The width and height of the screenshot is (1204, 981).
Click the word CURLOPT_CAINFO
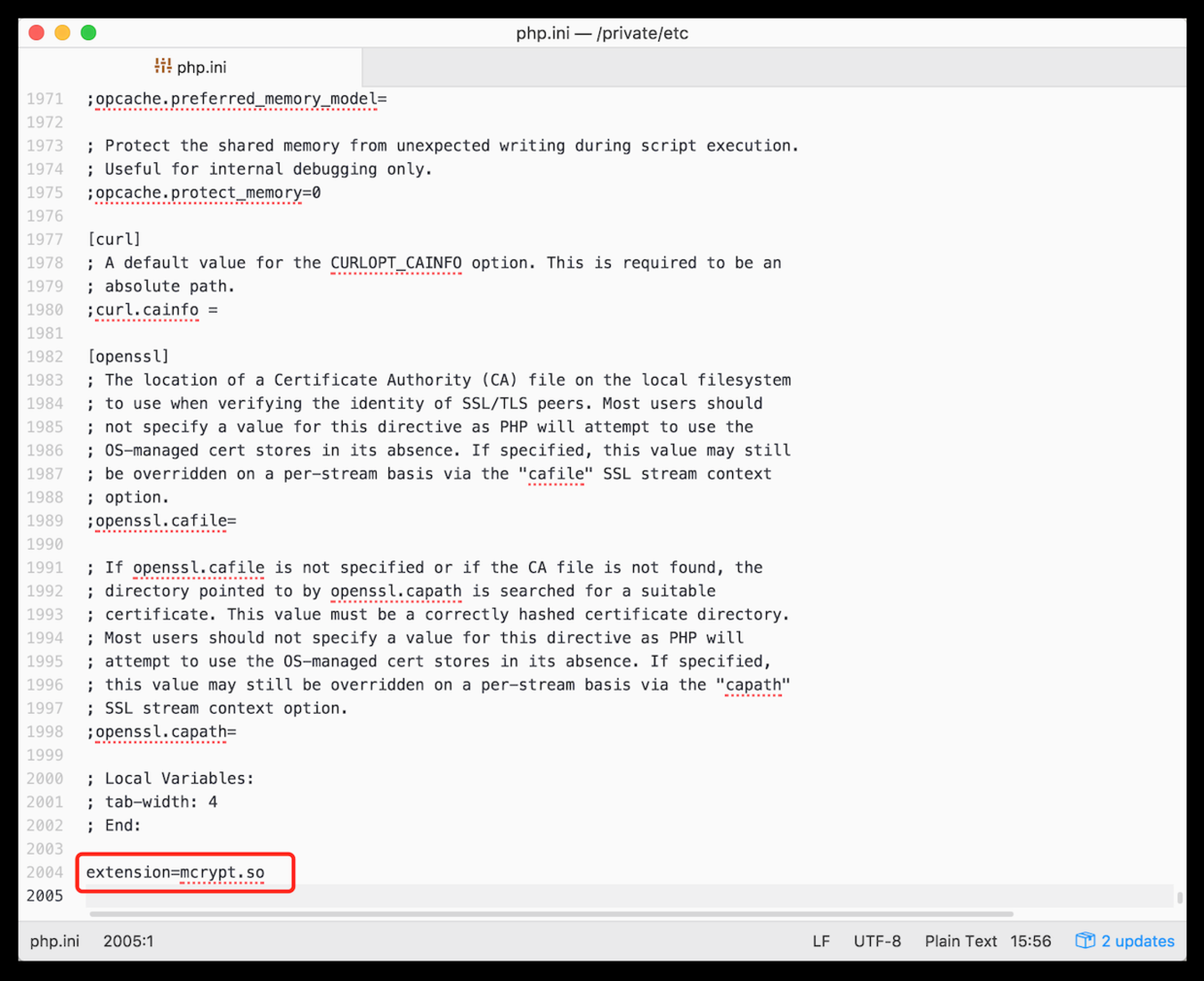pos(396,263)
